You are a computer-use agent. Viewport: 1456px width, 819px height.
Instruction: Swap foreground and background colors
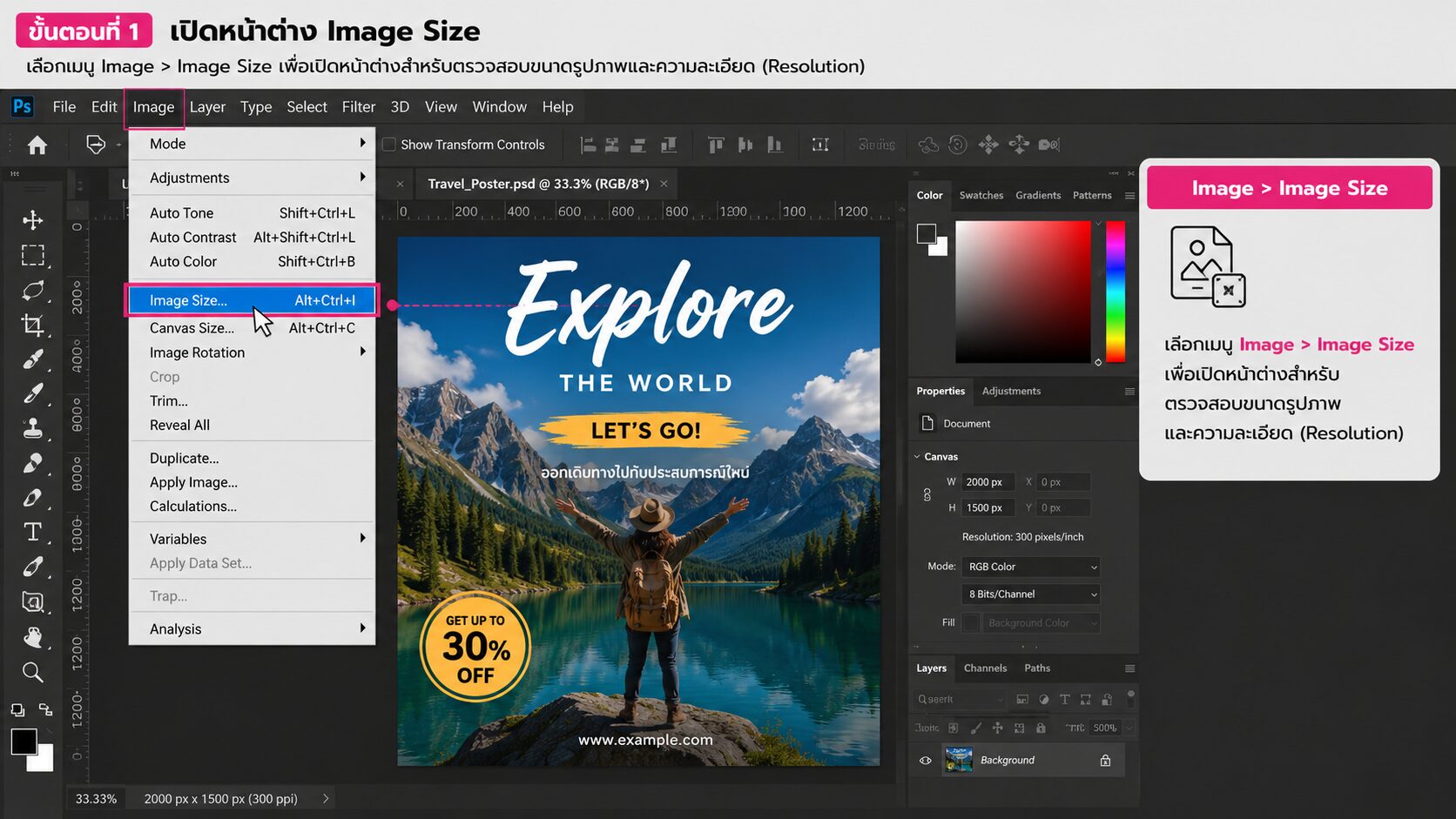45,710
